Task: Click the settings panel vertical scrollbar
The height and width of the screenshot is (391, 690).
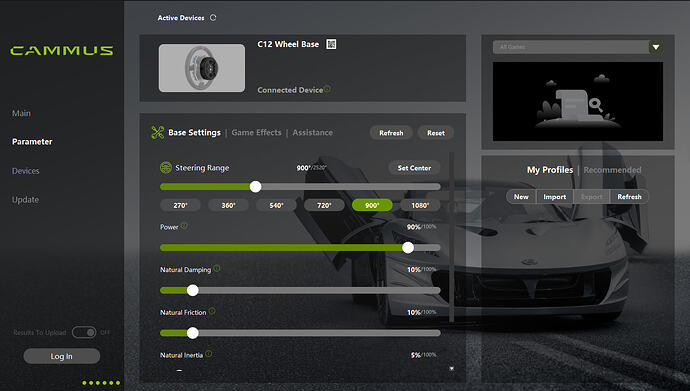Action: [x=451, y=238]
